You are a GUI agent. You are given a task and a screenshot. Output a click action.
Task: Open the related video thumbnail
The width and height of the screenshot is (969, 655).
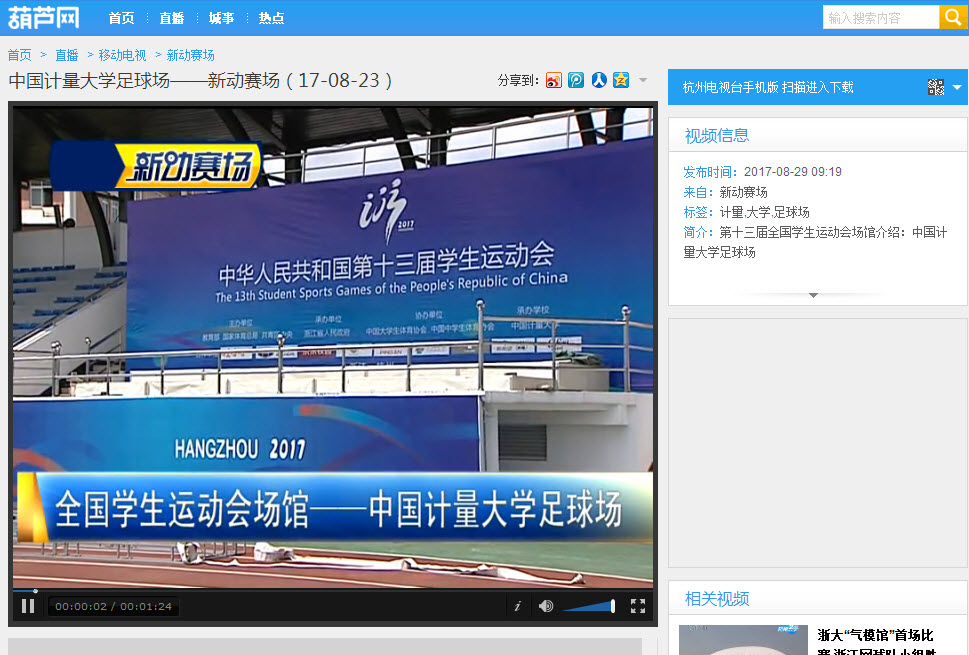tap(742, 640)
